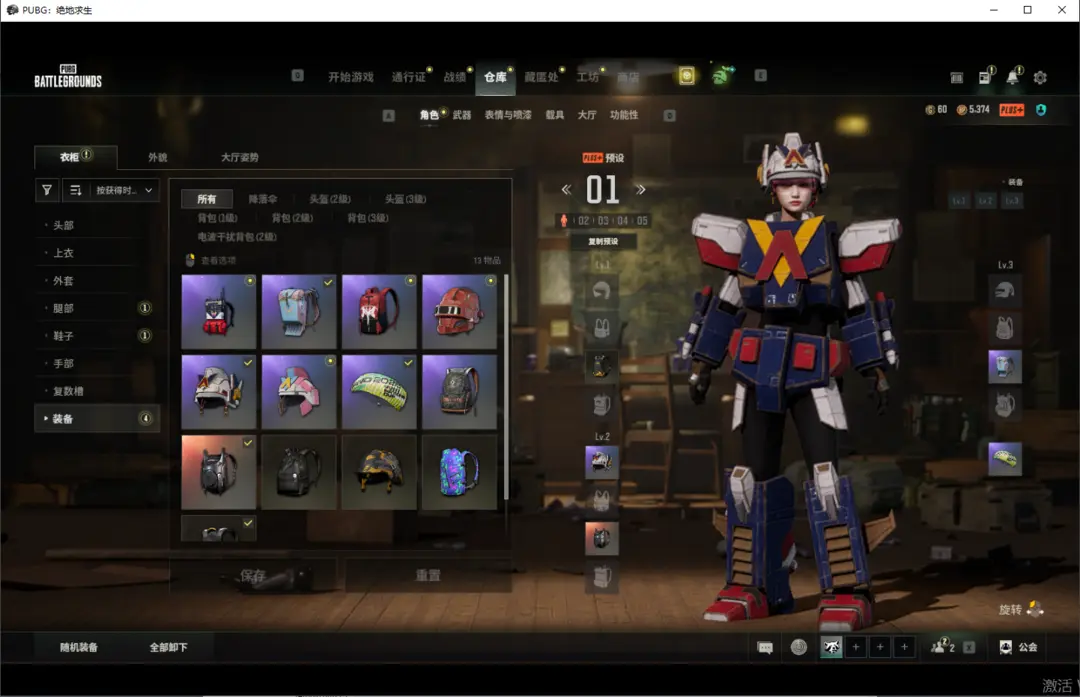The width and height of the screenshot is (1080, 697).
Task: Select the green-yellow parachute item
Action: [x=379, y=392]
